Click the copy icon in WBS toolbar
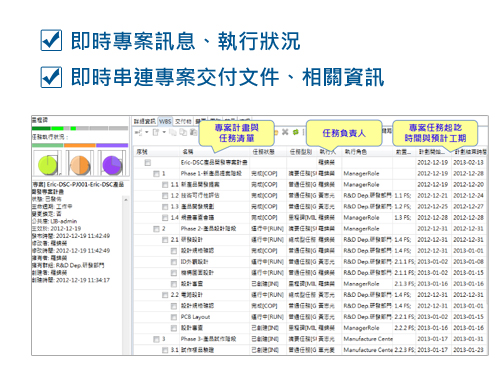This screenshot has height=371, width=498. (183, 133)
